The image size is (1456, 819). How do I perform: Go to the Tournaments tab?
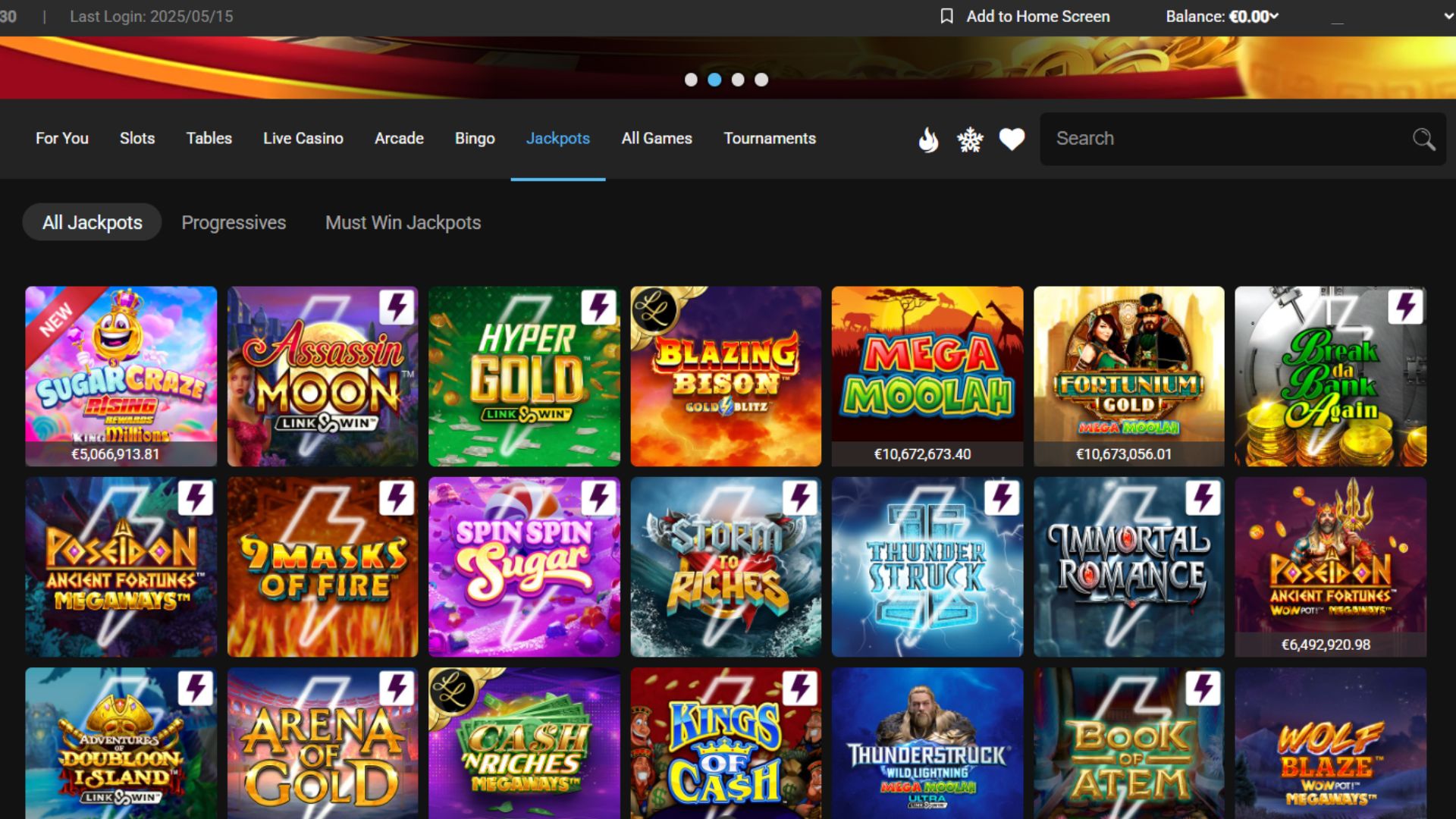(770, 139)
